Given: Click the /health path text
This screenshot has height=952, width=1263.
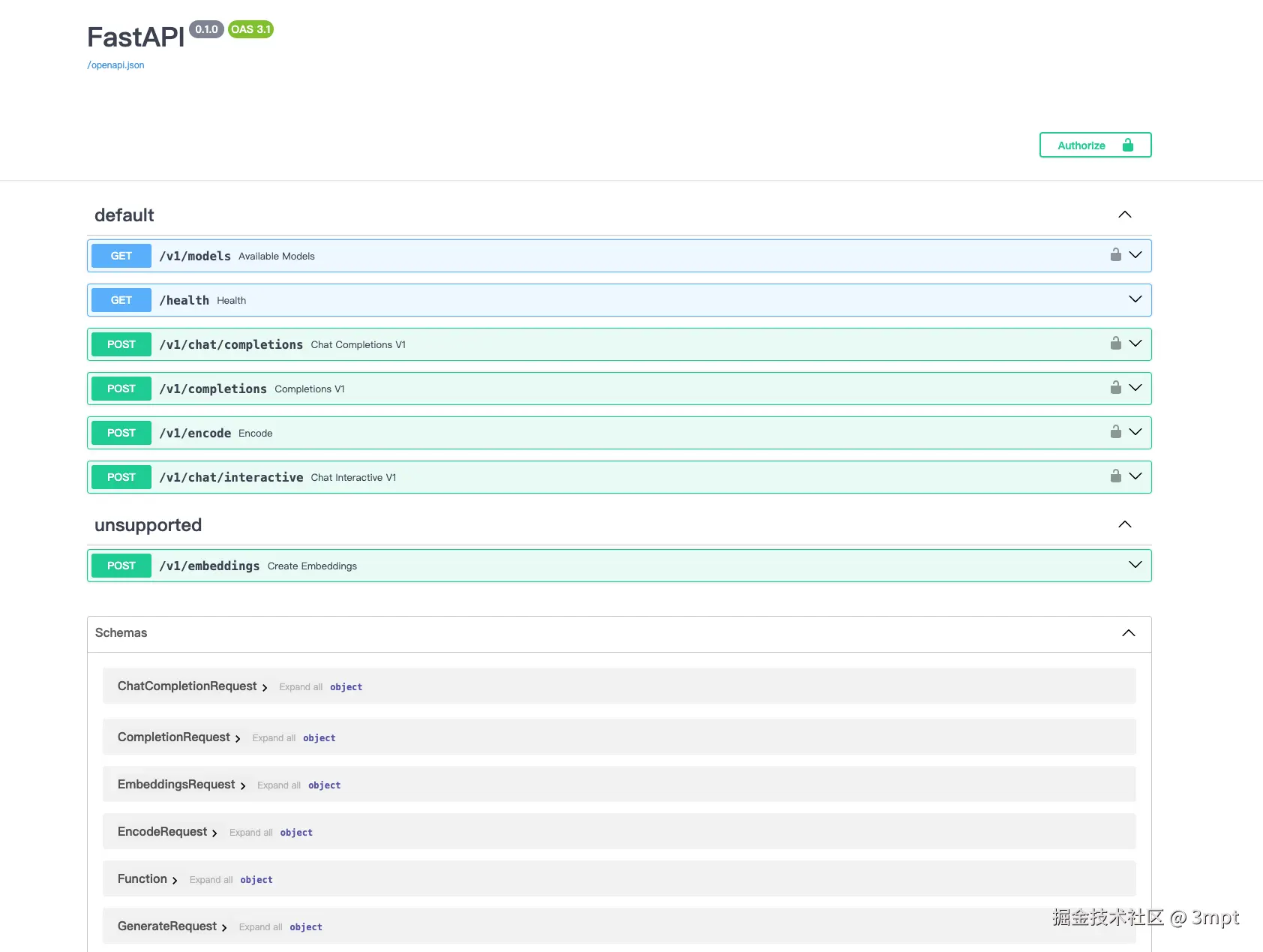Looking at the screenshot, I should click(x=184, y=301).
